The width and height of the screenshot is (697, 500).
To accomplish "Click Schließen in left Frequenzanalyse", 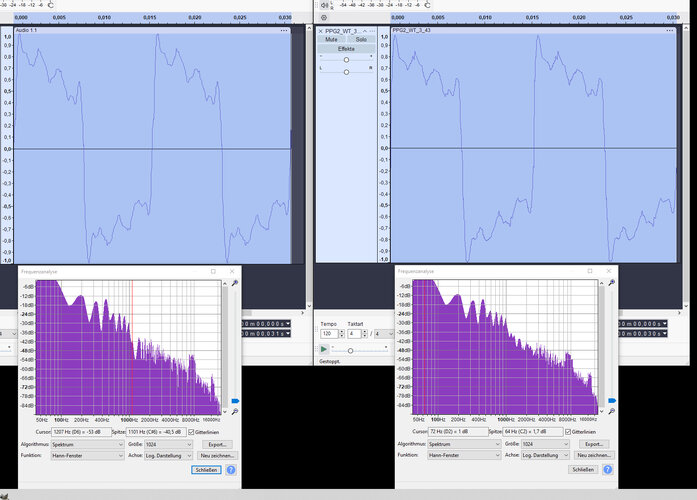I will [206, 470].
